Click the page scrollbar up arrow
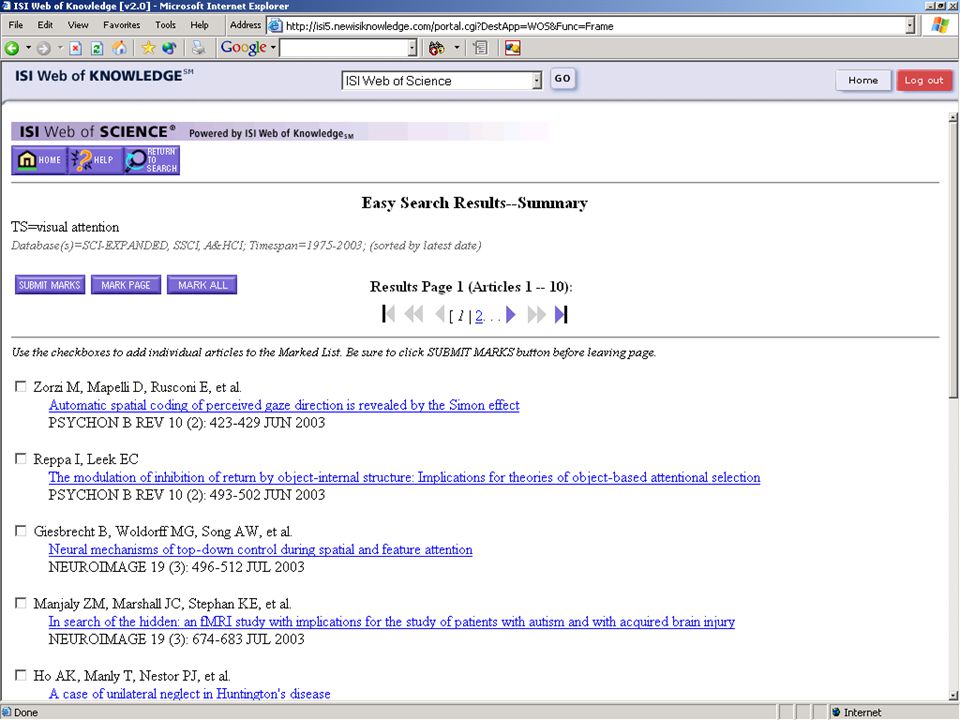The width and height of the screenshot is (960, 720). click(x=953, y=118)
